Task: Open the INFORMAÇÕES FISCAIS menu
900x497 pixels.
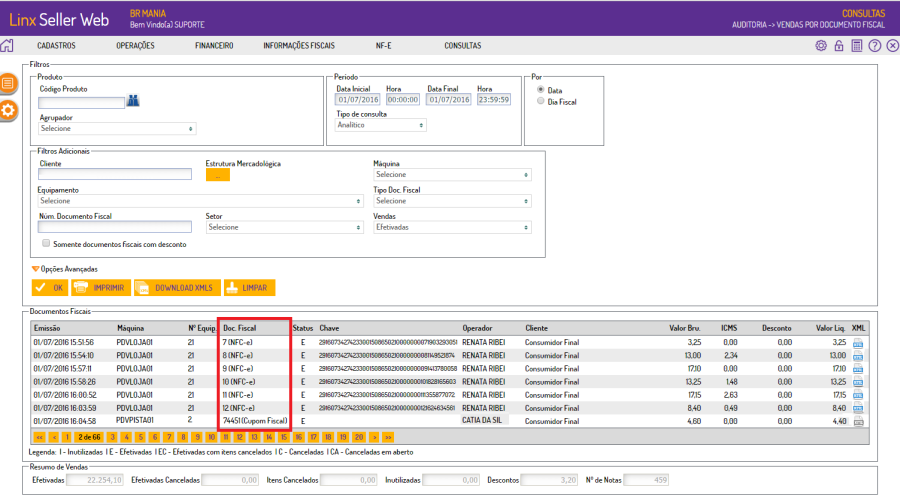Action: [x=299, y=45]
